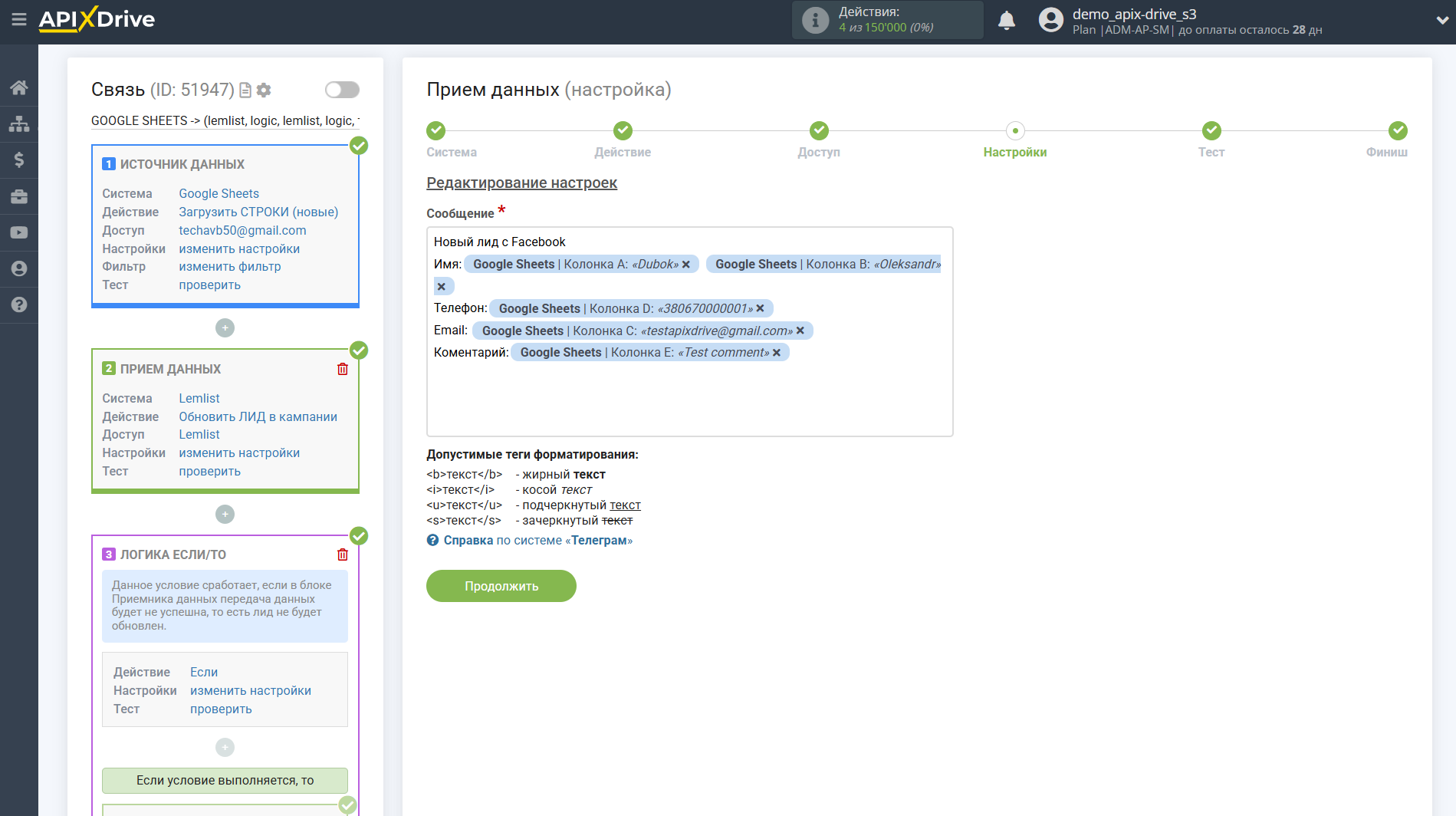Add block after ПРИЕМ ДАННЫХ

pos(225,514)
